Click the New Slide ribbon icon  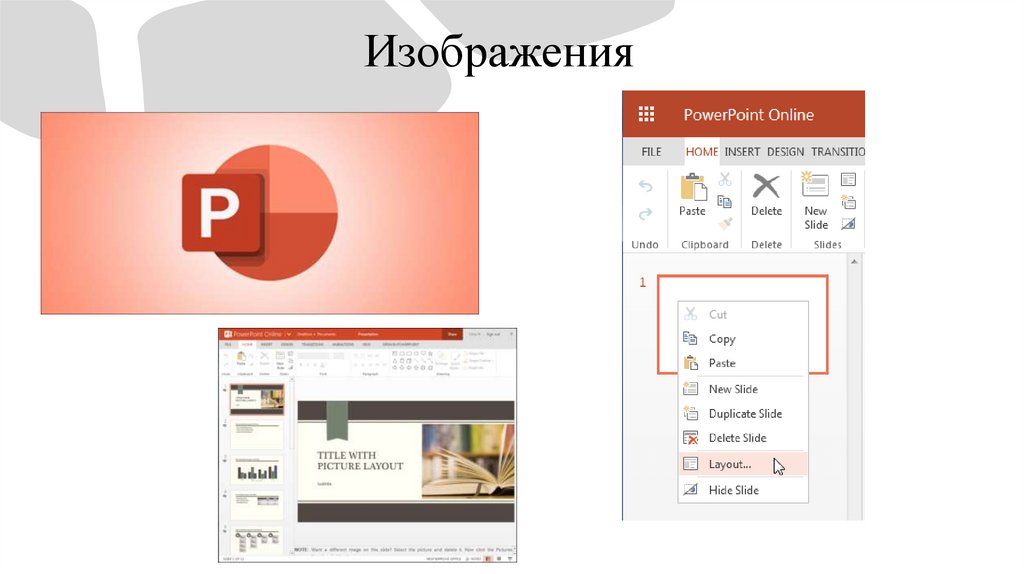pyautogui.click(x=815, y=184)
